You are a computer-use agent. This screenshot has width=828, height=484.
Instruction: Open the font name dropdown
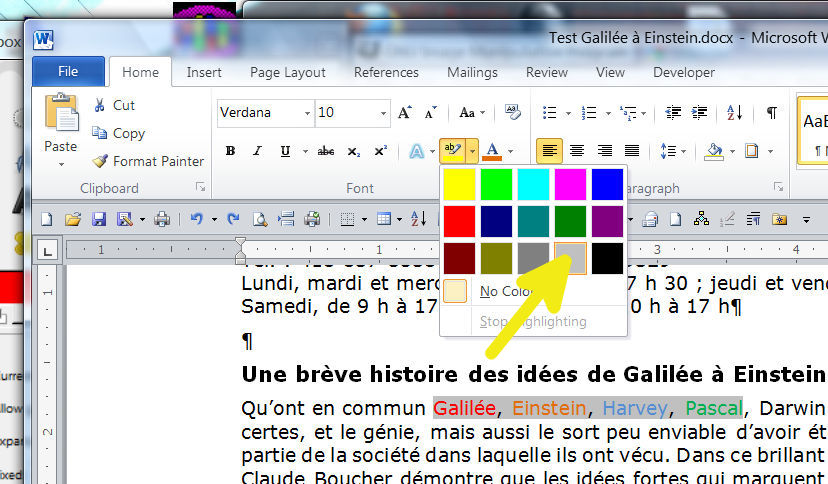tap(307, 113)
